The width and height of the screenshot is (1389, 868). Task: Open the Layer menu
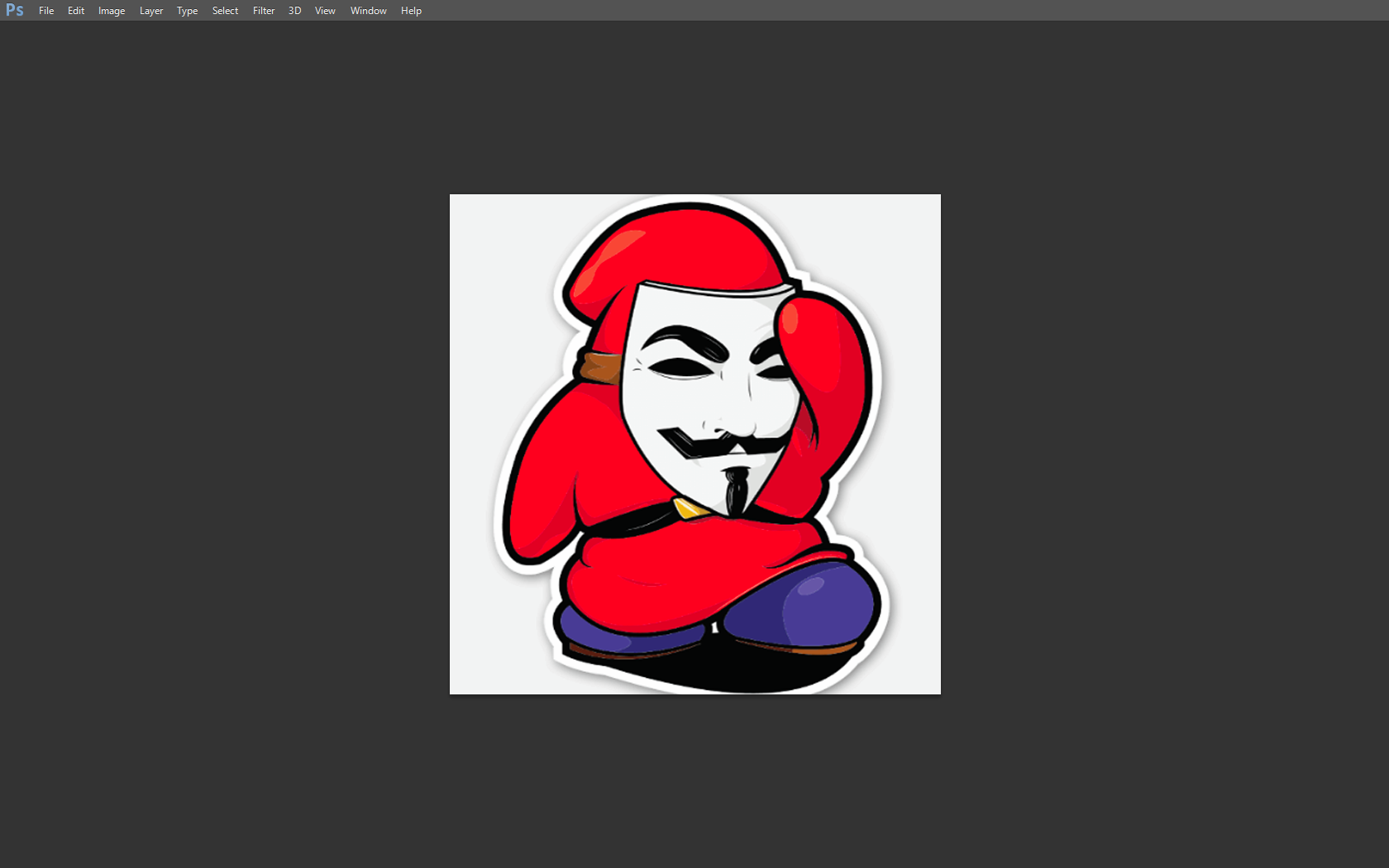tap(151, 11)
